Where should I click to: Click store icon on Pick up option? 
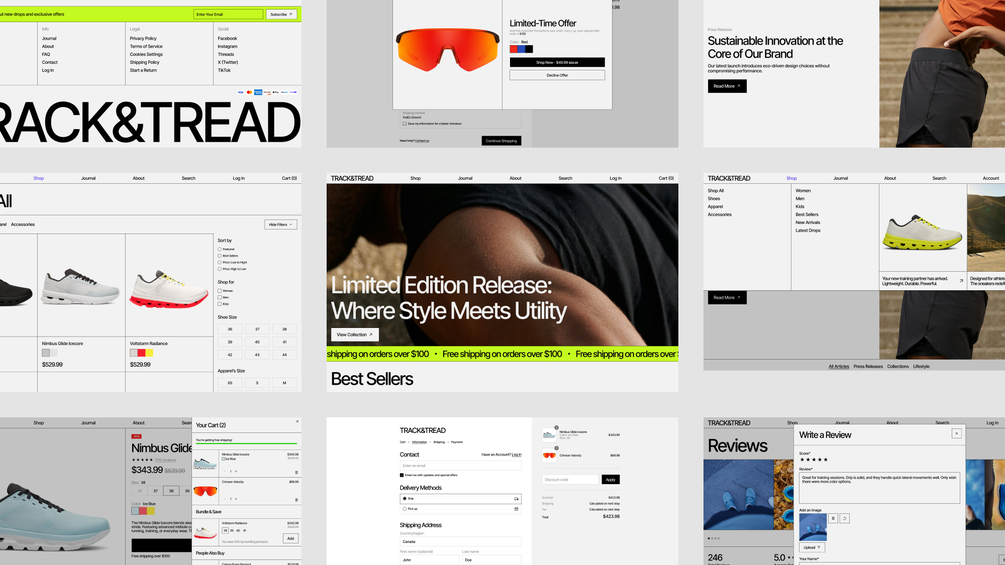click(x=516, y=509)
